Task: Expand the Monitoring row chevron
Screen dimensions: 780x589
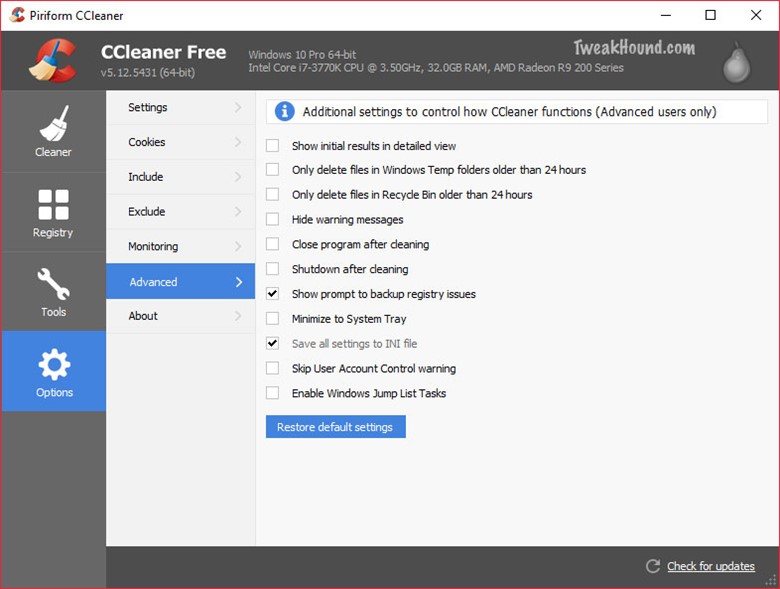Action: pos(238,247)
